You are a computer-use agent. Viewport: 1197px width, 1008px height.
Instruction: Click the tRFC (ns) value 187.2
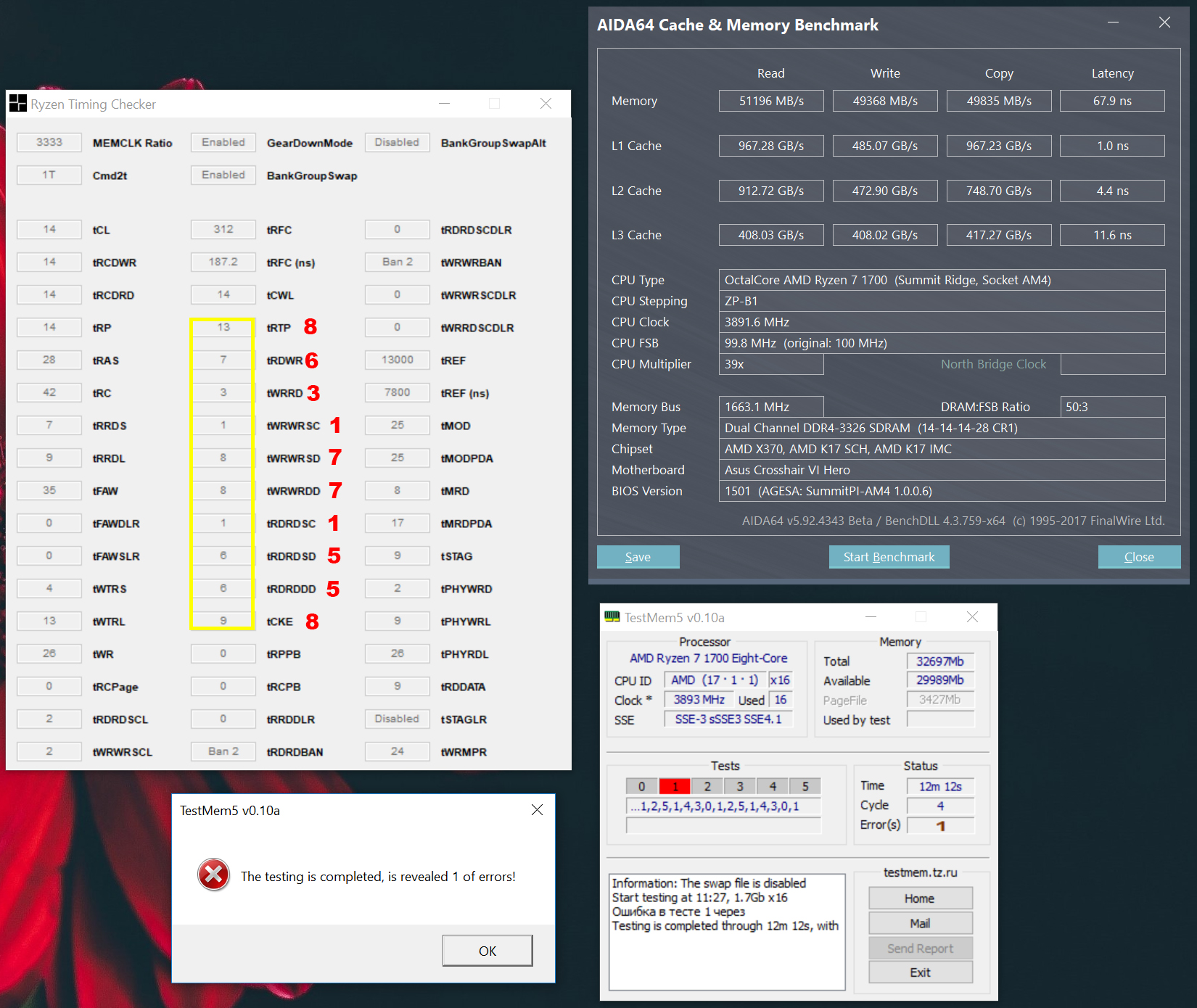pyautogui.click(x=223, y=262)
